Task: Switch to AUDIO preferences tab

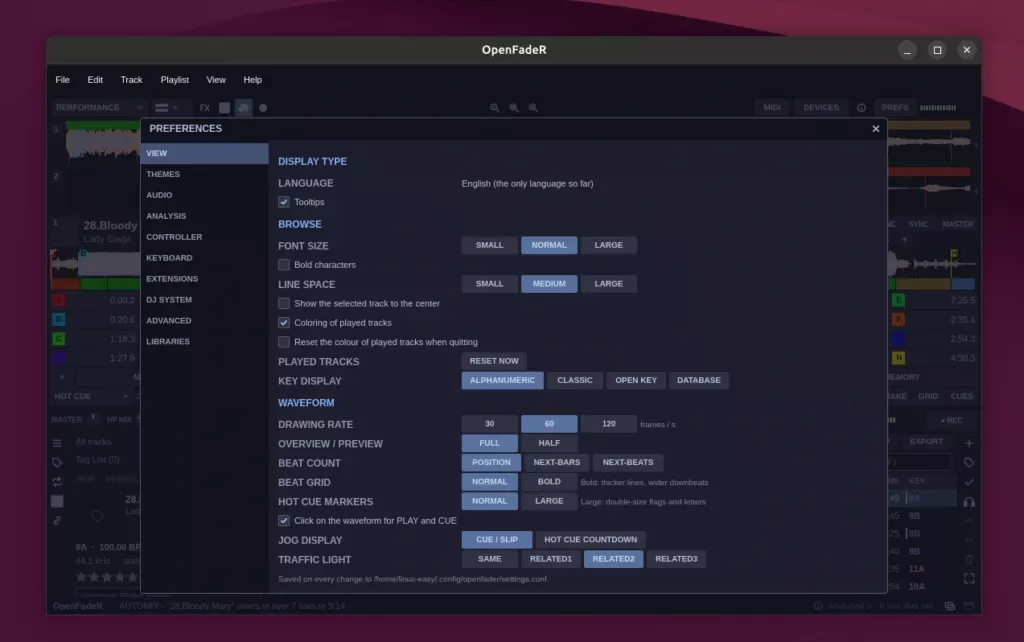Action: click(x=204, y=195)
